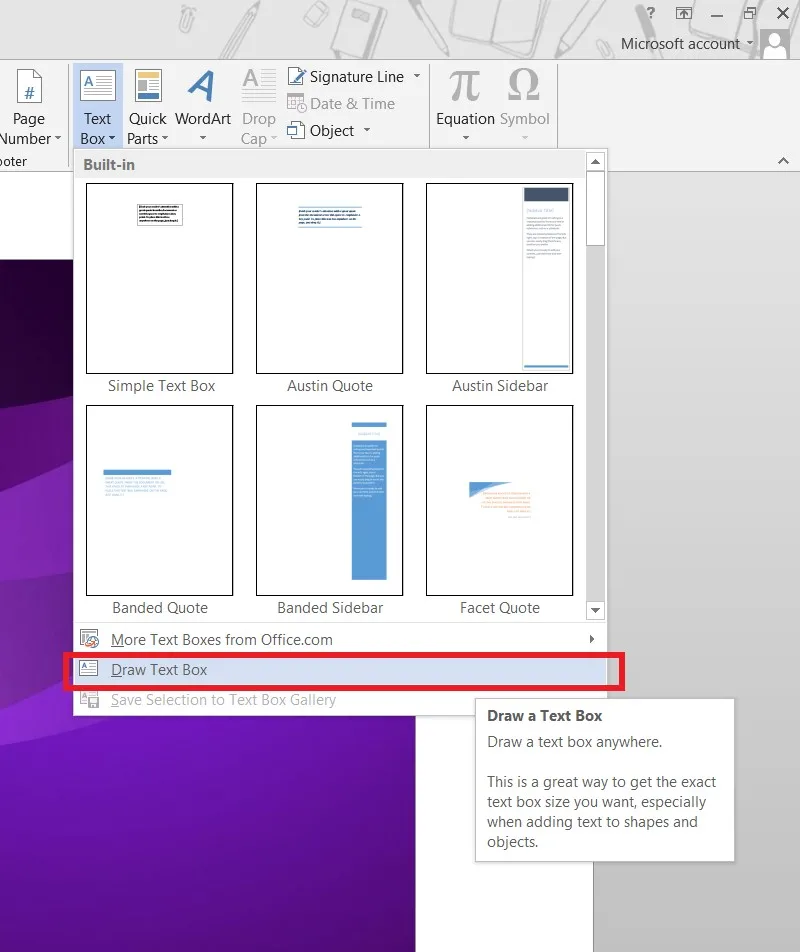
Task: Collapse the ribbon with the chevron
Action: (783, 161)
